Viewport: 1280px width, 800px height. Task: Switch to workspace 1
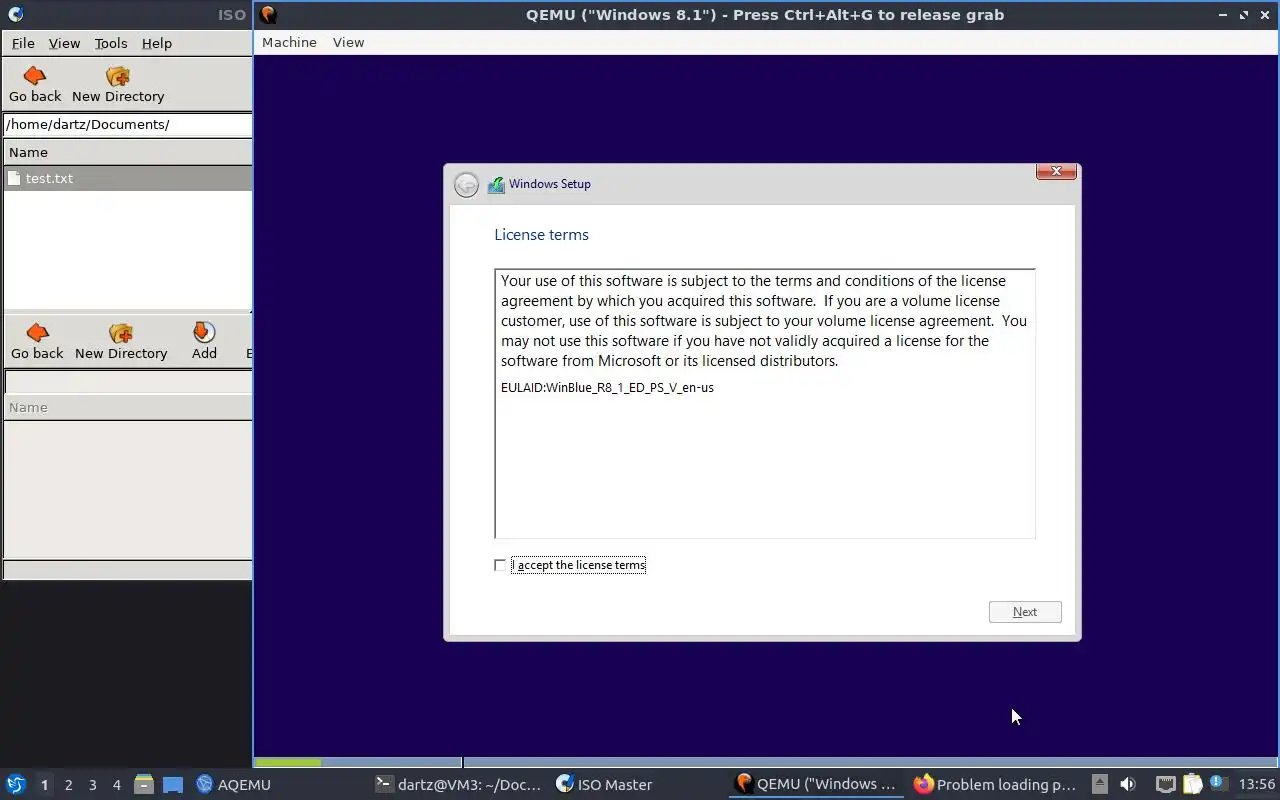pyautogui.click(x=44, y=785)
